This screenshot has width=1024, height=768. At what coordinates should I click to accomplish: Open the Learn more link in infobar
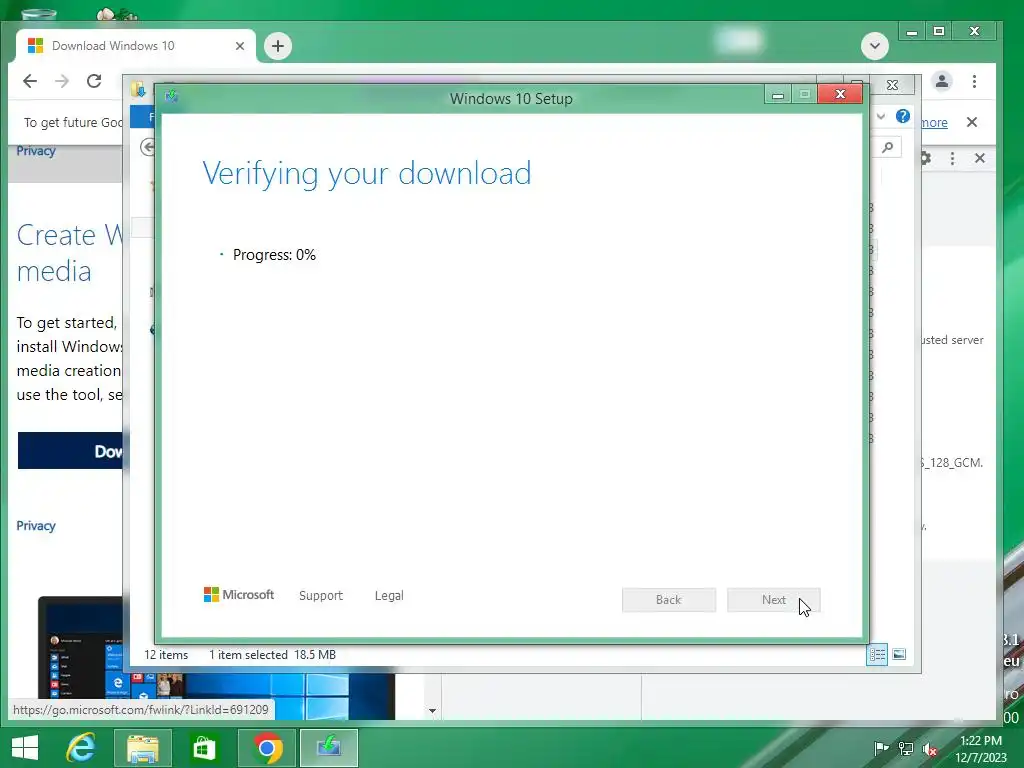[x=934, y=122]
